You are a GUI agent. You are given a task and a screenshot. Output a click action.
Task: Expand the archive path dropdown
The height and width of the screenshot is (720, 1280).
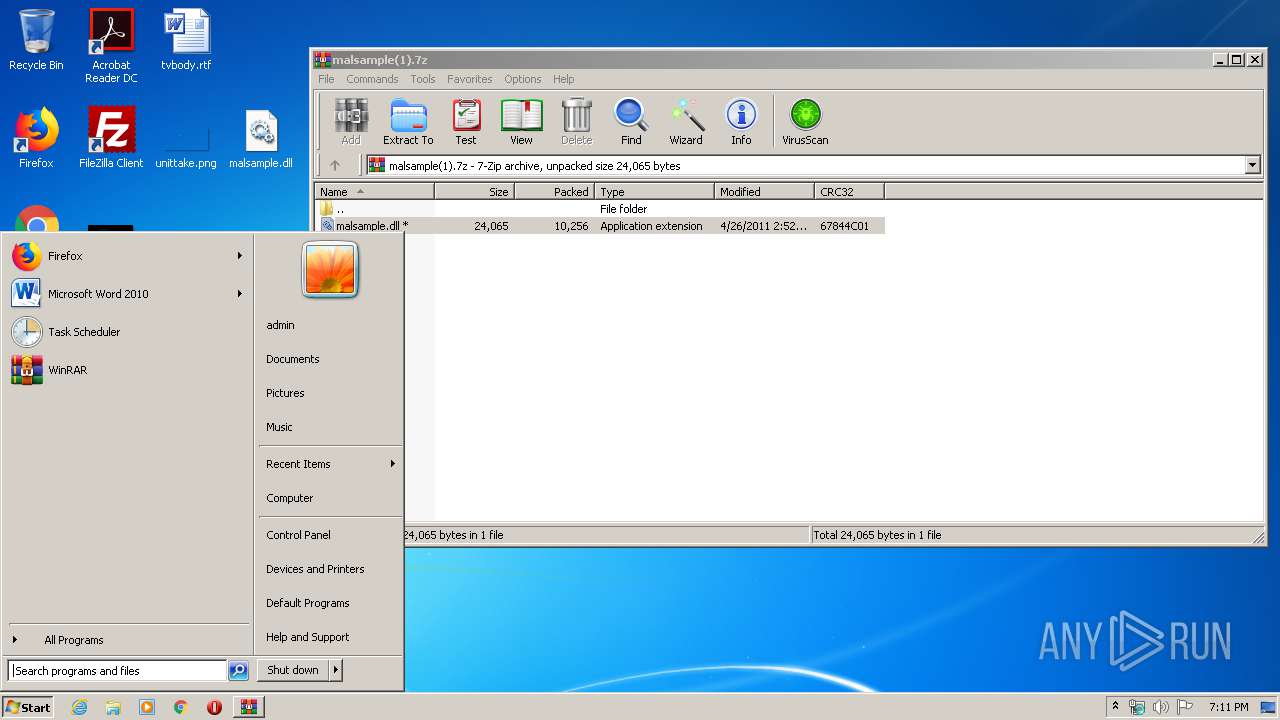(1253, 166)
